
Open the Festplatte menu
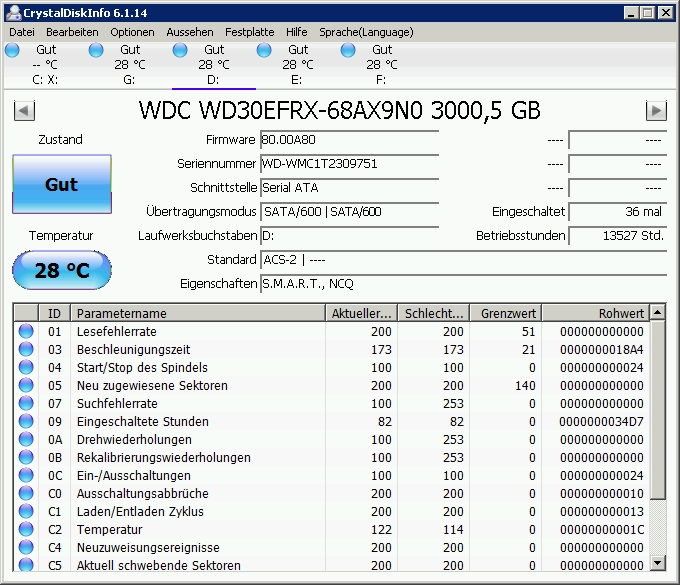click(x=249, y=32)
